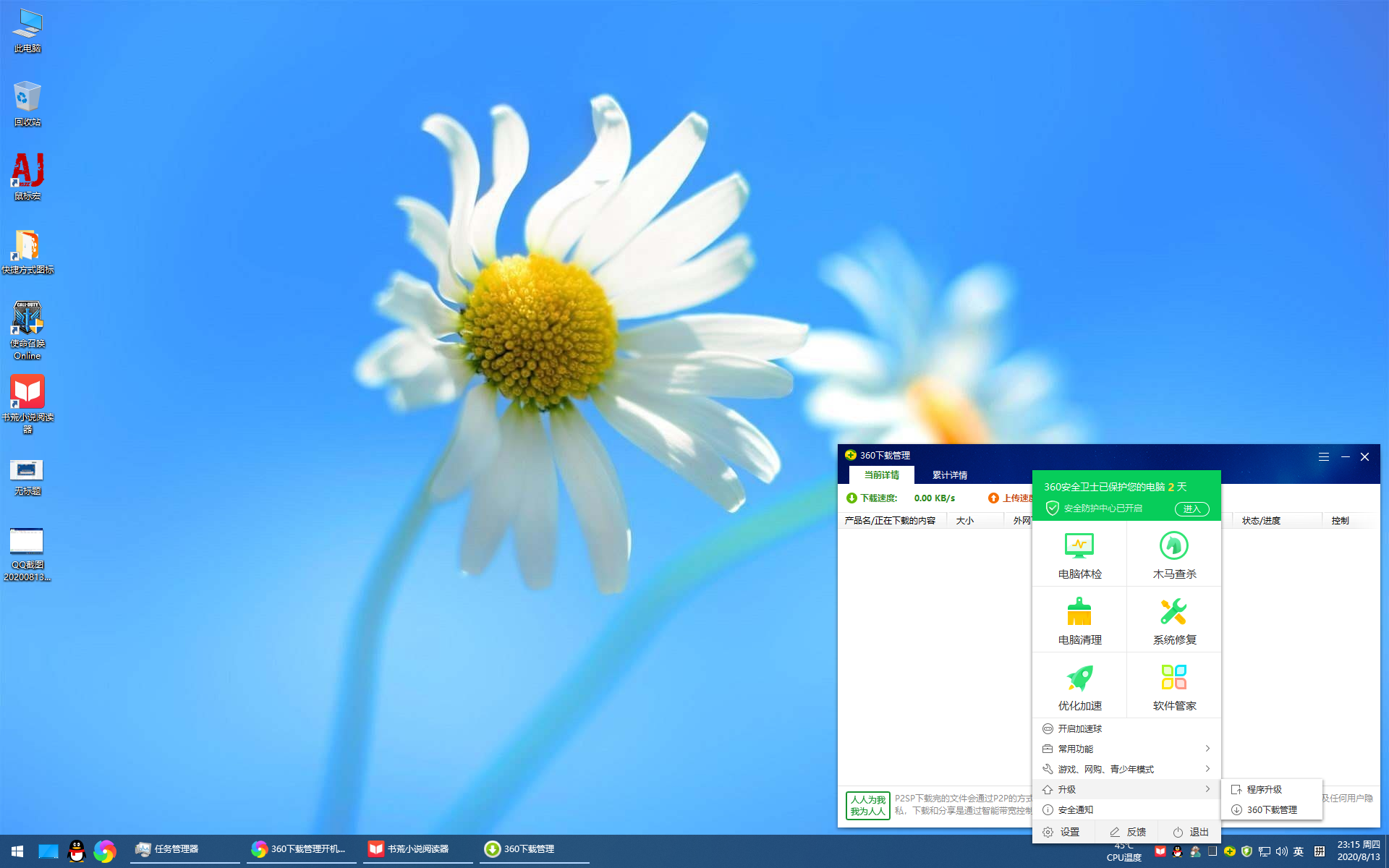Open 系统修复 system repair
The image size is (1389, 868).
pos(1174,620)
